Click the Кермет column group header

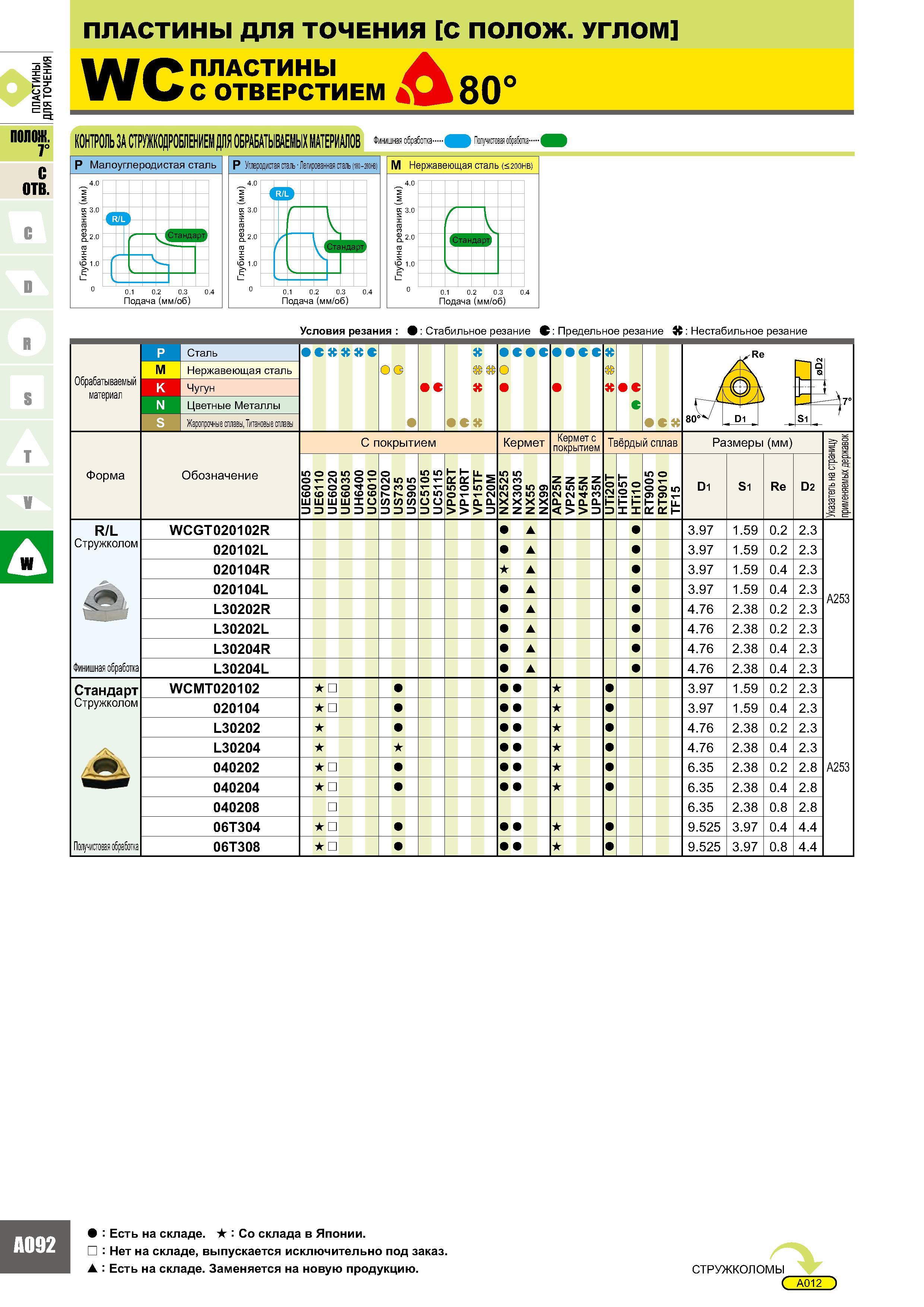coord(523,443)
